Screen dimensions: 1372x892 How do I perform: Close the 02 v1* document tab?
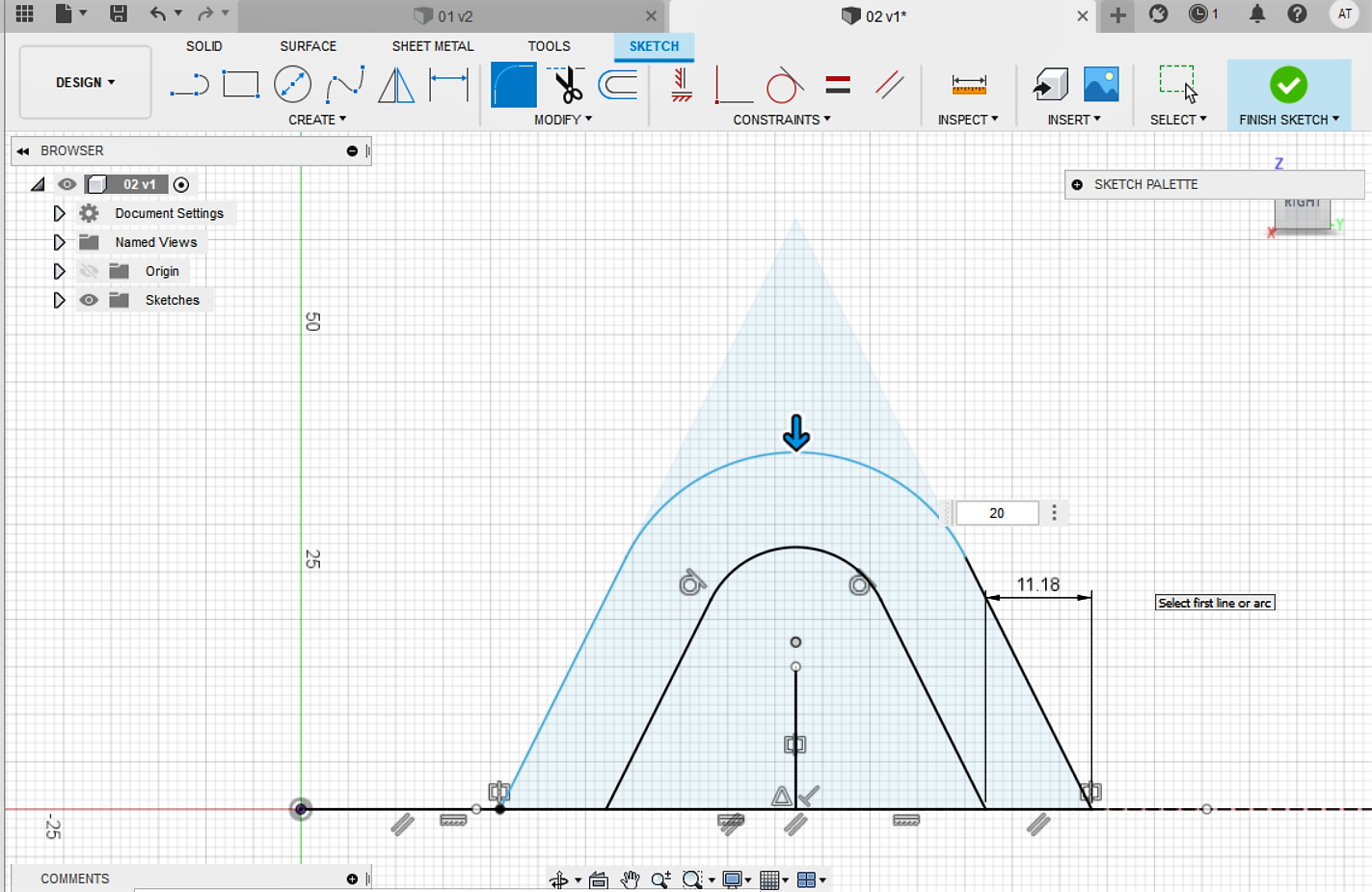point(1083,15)
